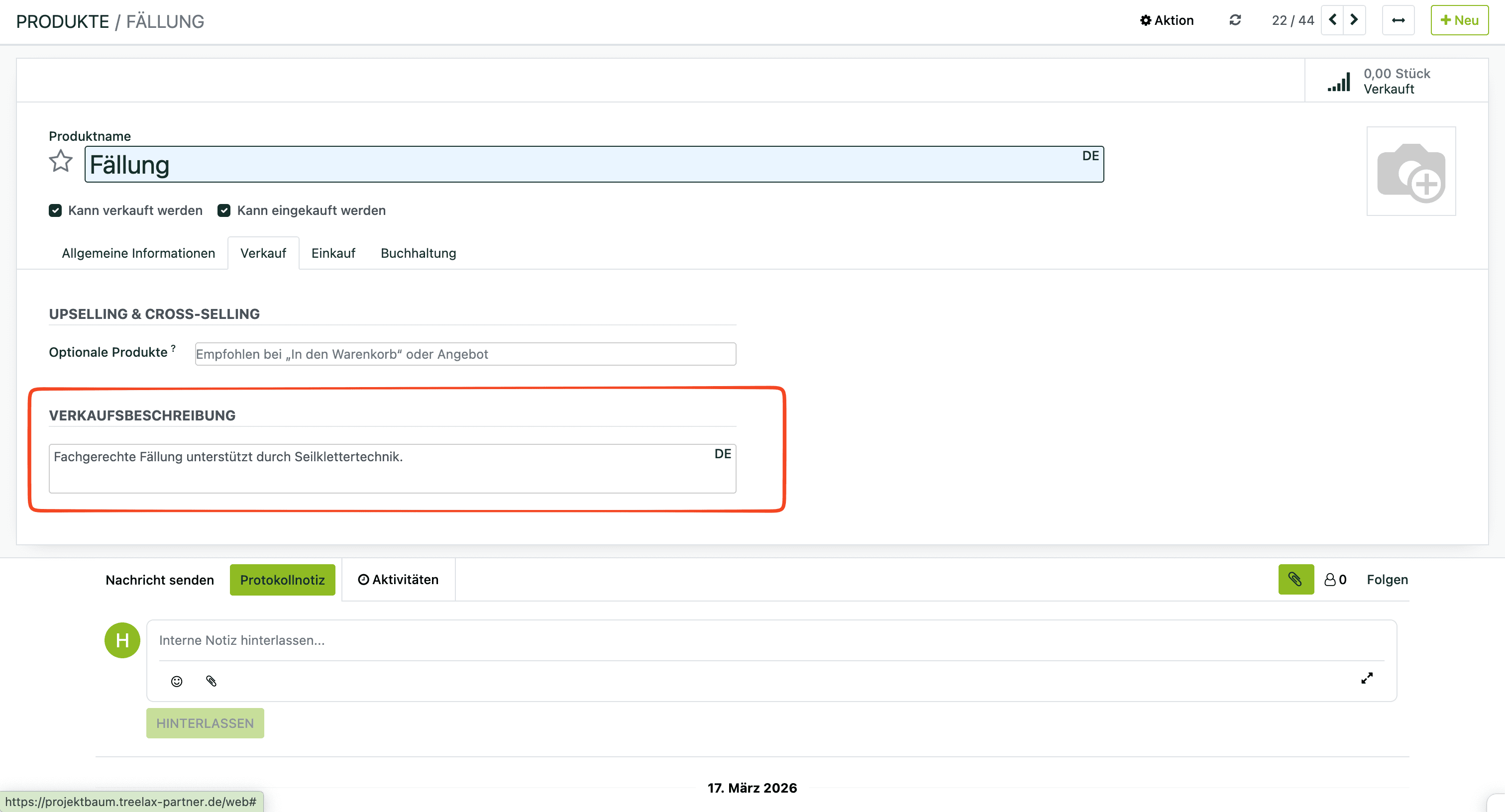Viewport: 1505px width, 812px height.
Task: Open attachments with green paperclip button
Action: click(1295, 580)
